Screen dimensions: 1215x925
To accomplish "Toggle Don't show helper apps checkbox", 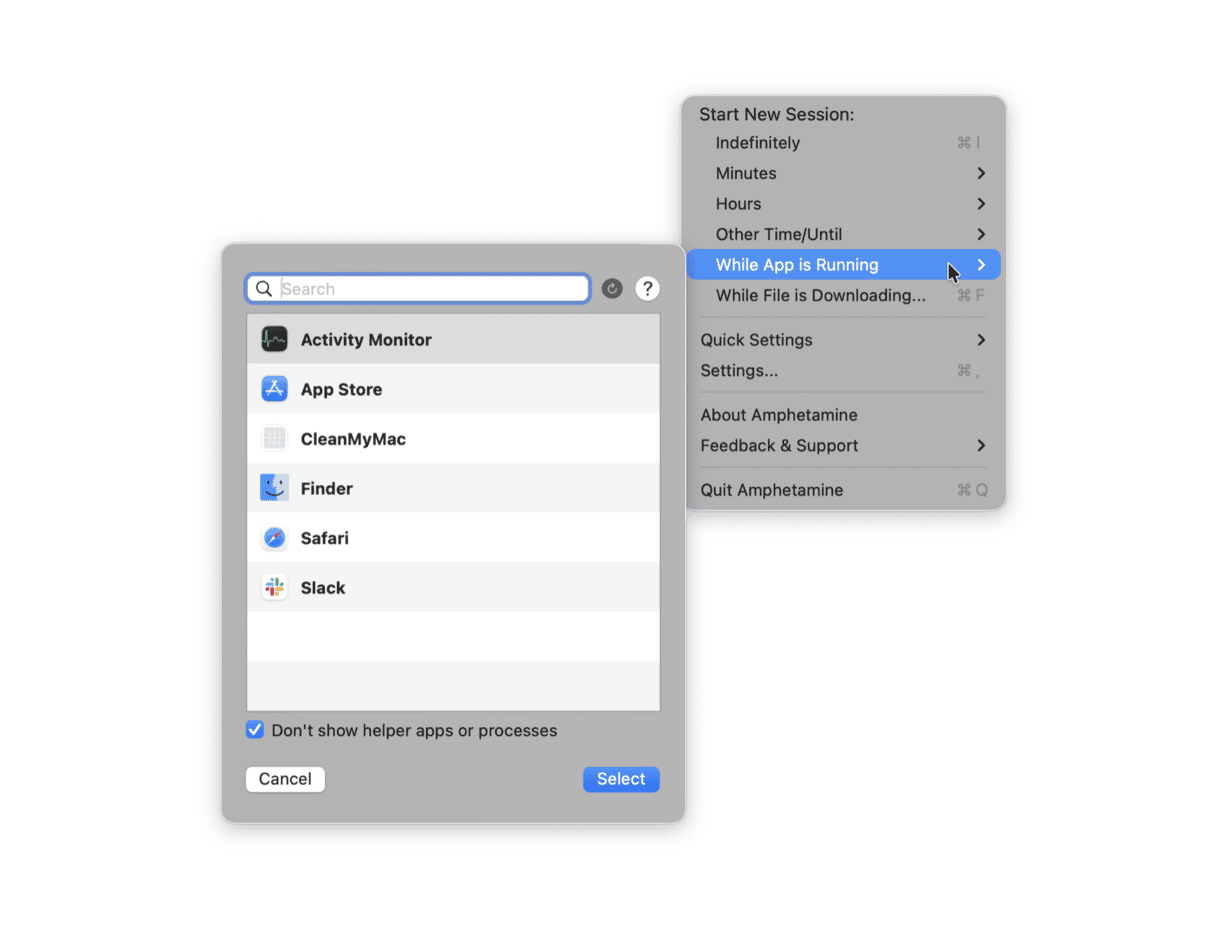I will 255,730.
